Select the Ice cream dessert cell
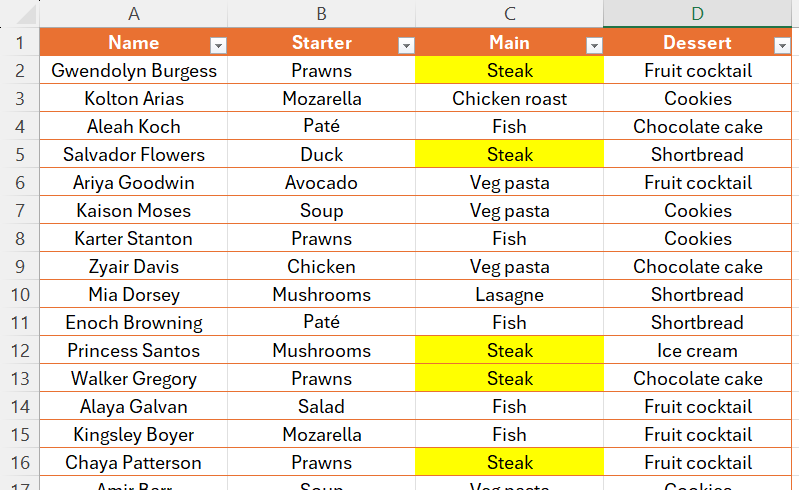The width and height of the screenshot is (799, 490). [697, 351]
